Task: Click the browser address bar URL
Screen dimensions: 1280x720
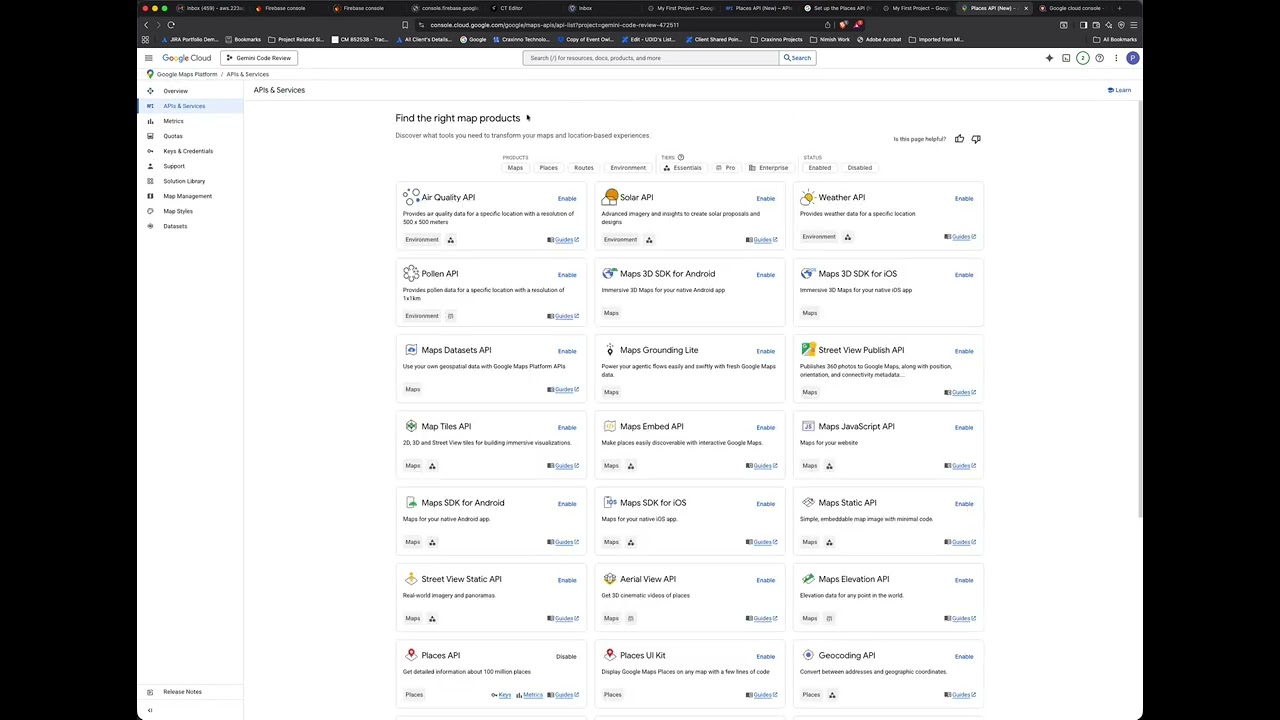Action: [x=554, y=25]
